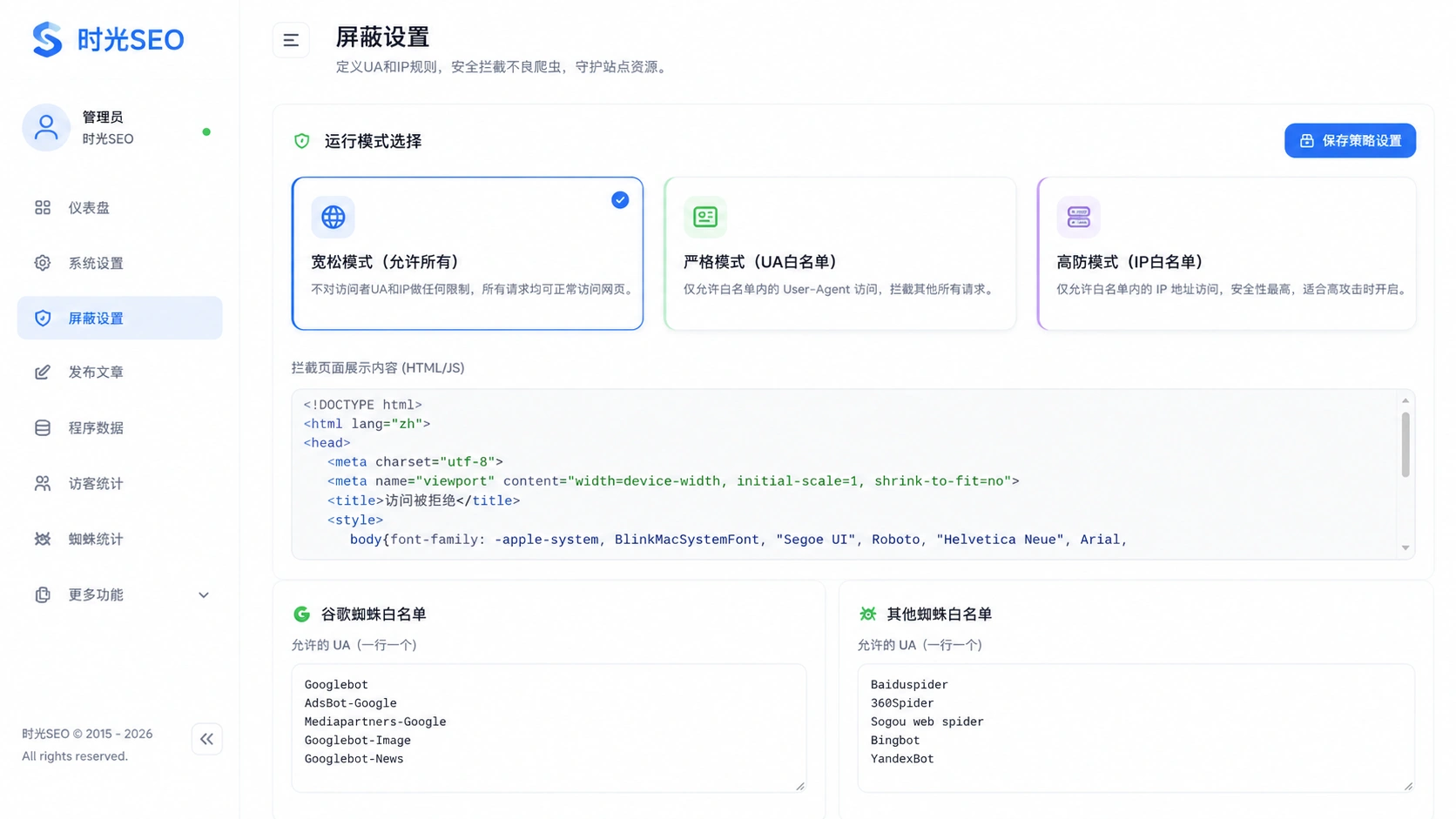The width and height of the screenshot is (1456, 819).
Task: Click the green shield icon beside 运行模式选择
Action: click(x=302, y=141)
